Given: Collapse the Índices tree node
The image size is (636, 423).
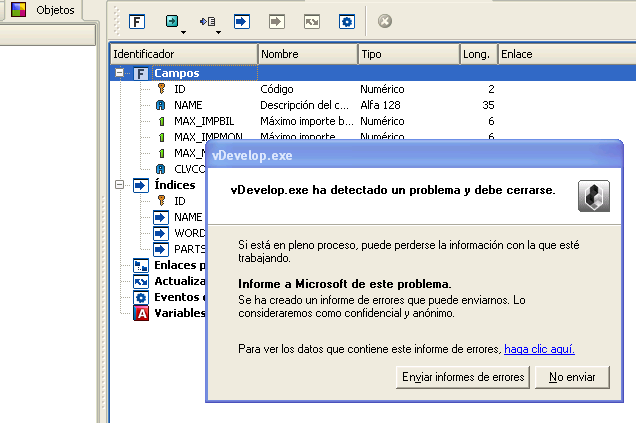Looking at the screenshot, I should [x=119, y=185].
